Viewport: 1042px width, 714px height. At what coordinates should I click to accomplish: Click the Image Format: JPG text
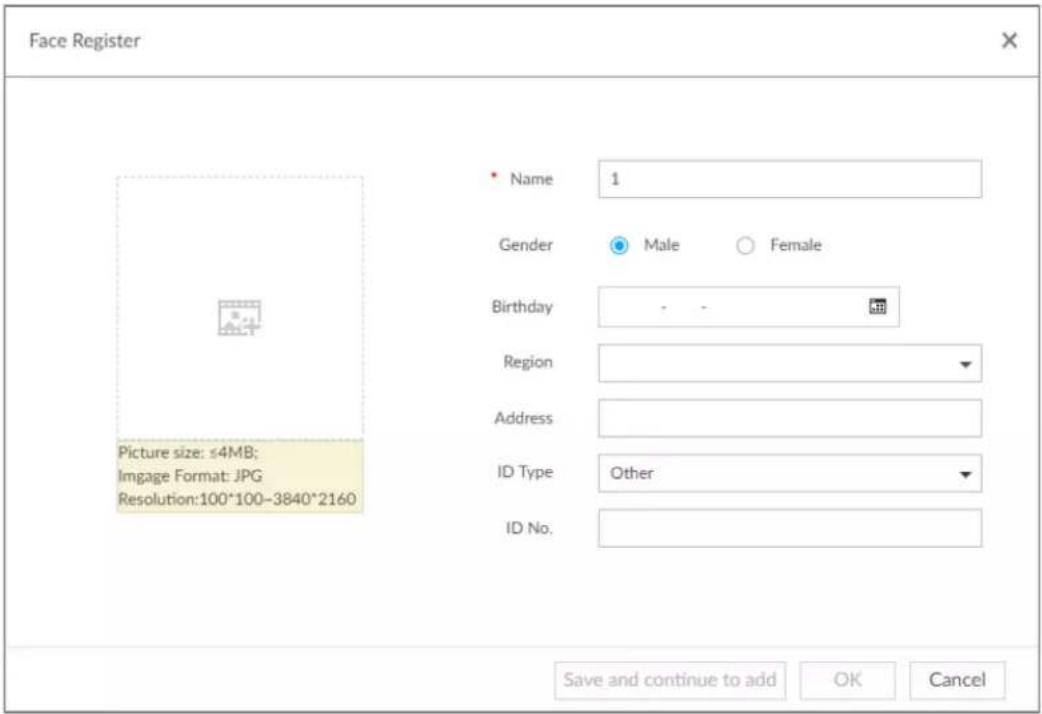[190, 476]
